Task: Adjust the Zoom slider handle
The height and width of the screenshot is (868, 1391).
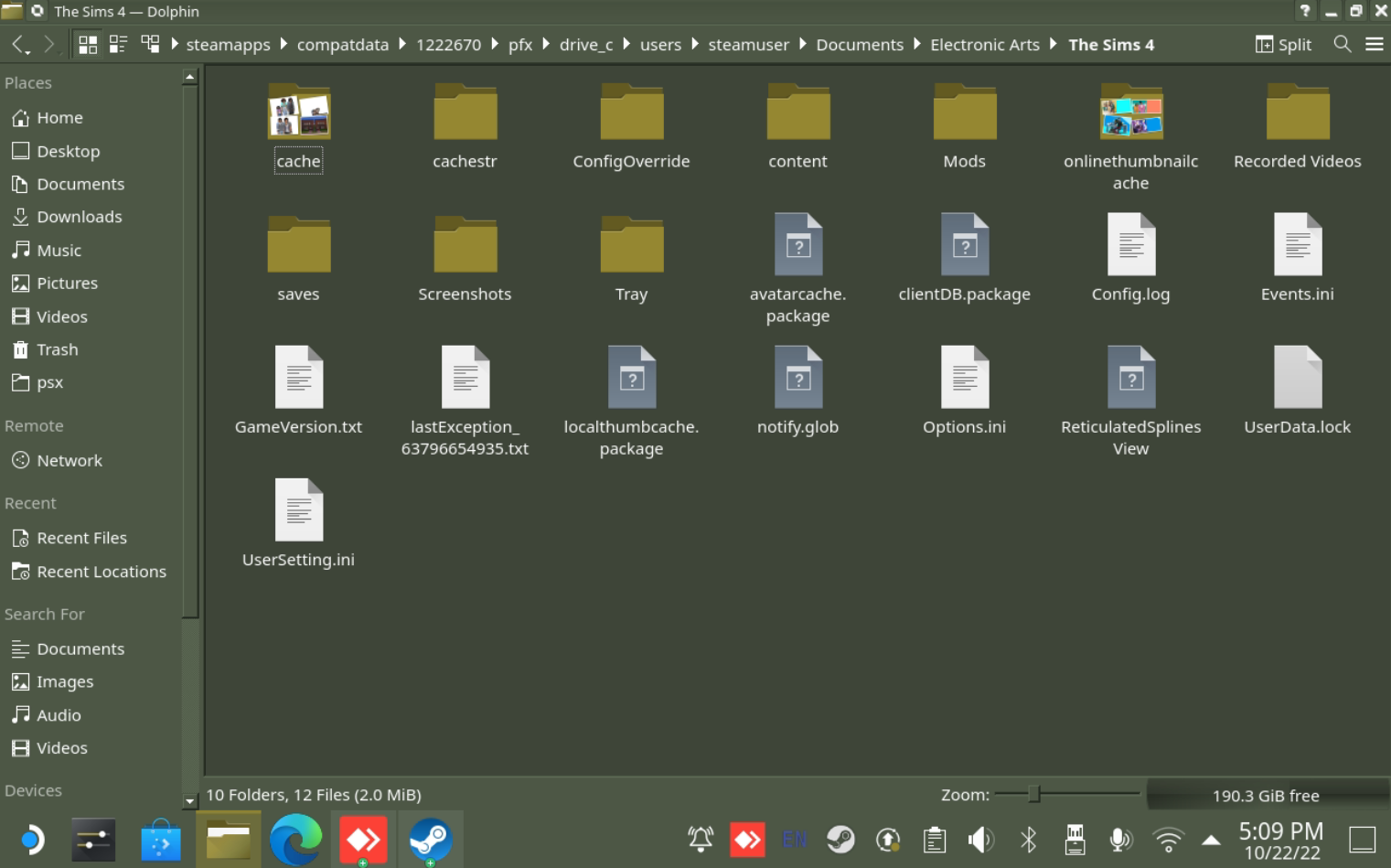Action: (1033, 794)
